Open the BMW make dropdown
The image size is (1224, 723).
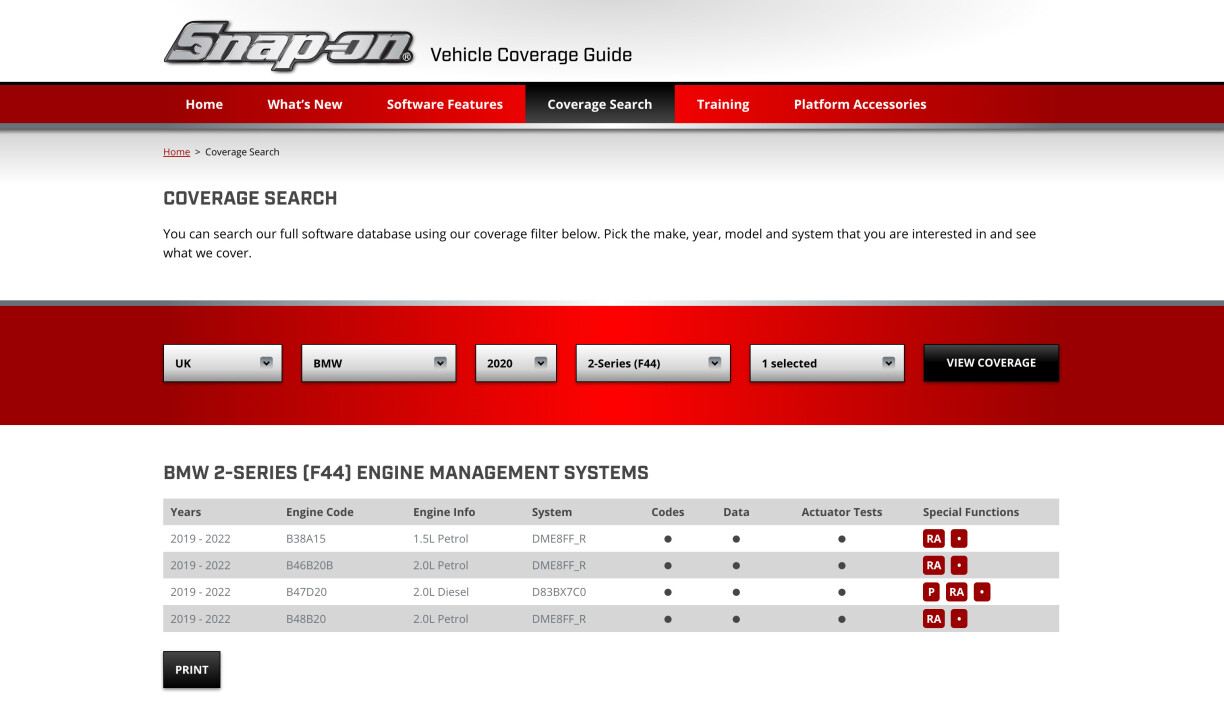click(x=378, y=363)
